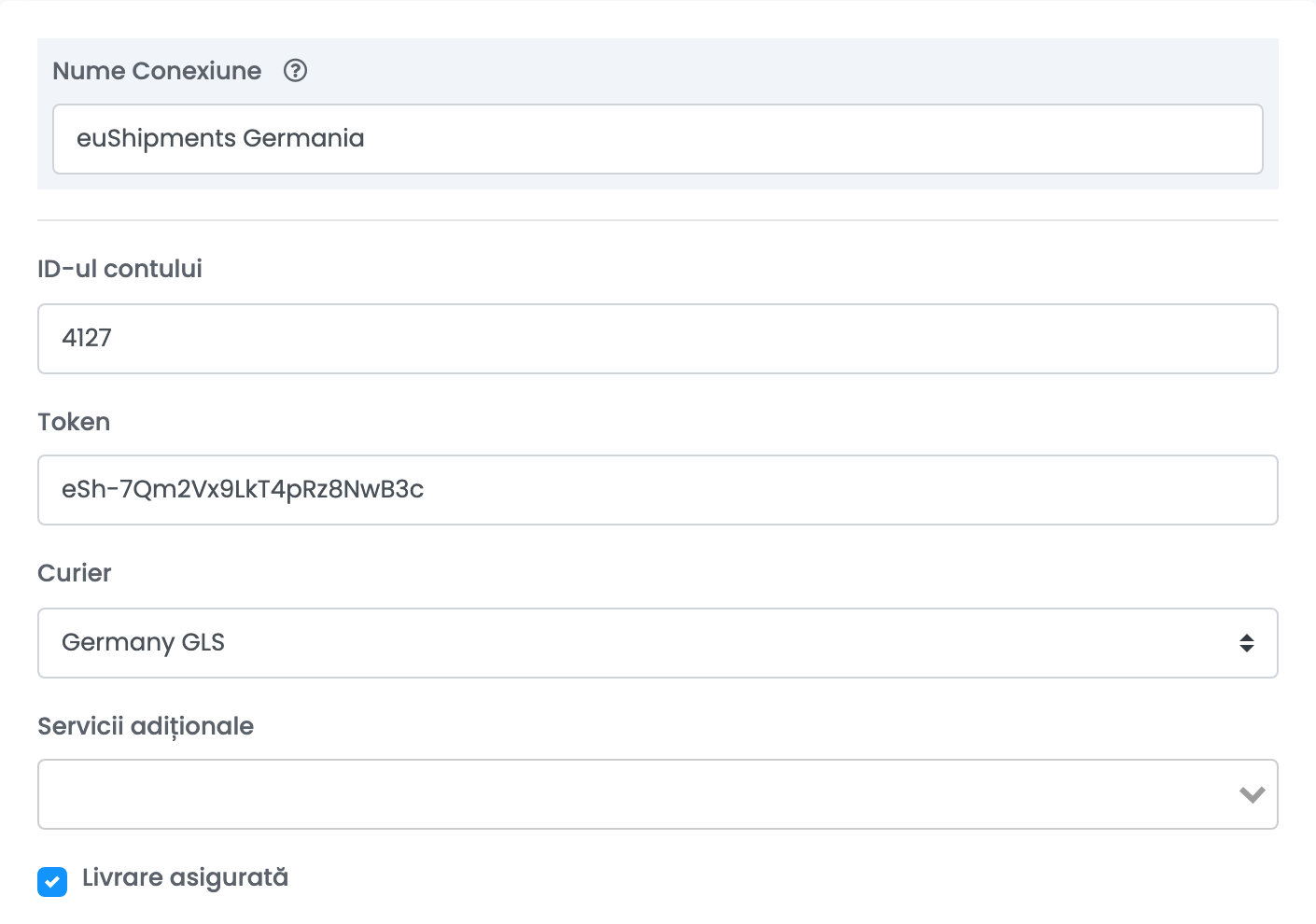Click into the Token input field
The width and height of the screenshot is (1316, 924).
pyautogui.click(x=658, y=490)
